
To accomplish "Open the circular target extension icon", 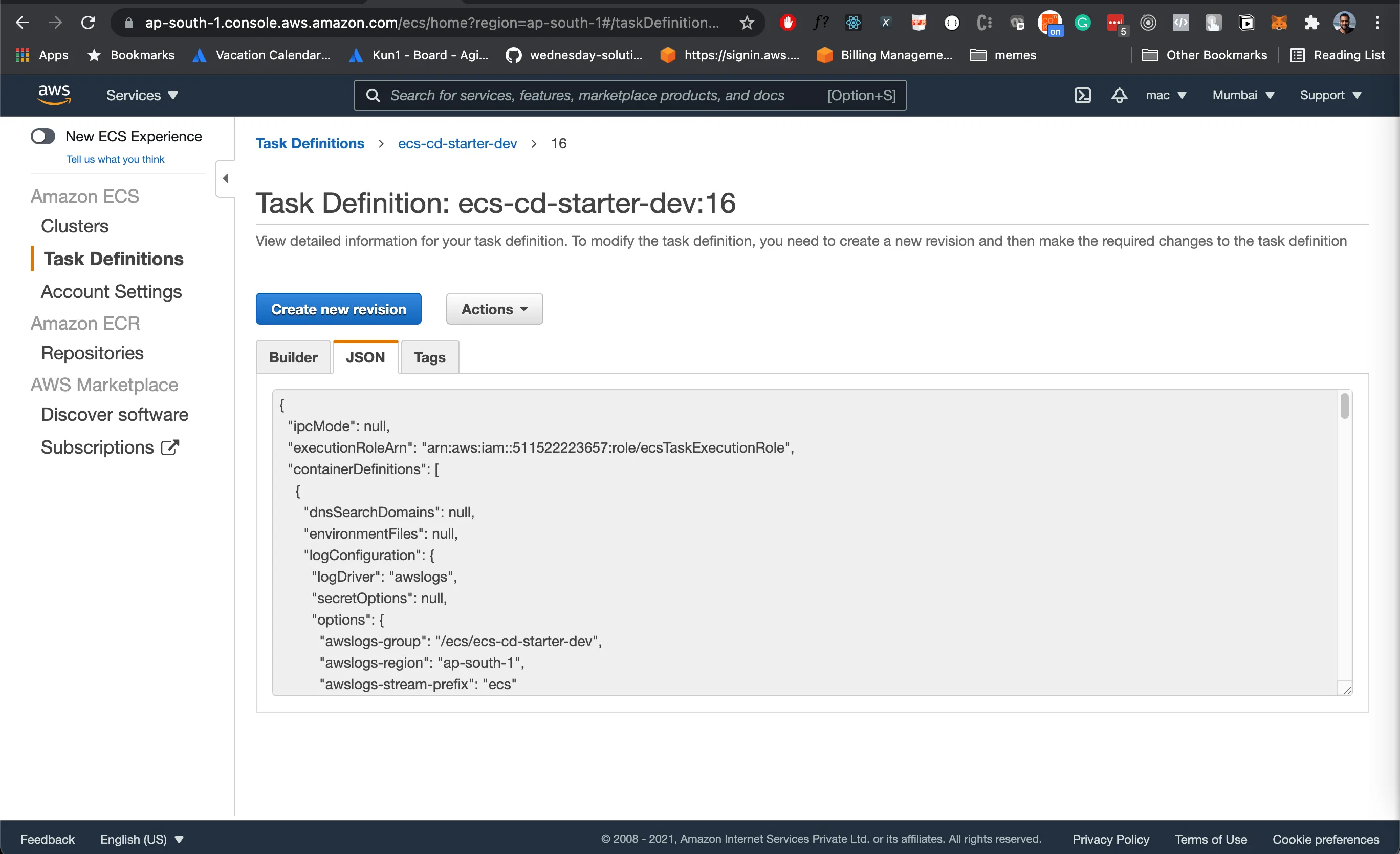I will coord(1148,23).
